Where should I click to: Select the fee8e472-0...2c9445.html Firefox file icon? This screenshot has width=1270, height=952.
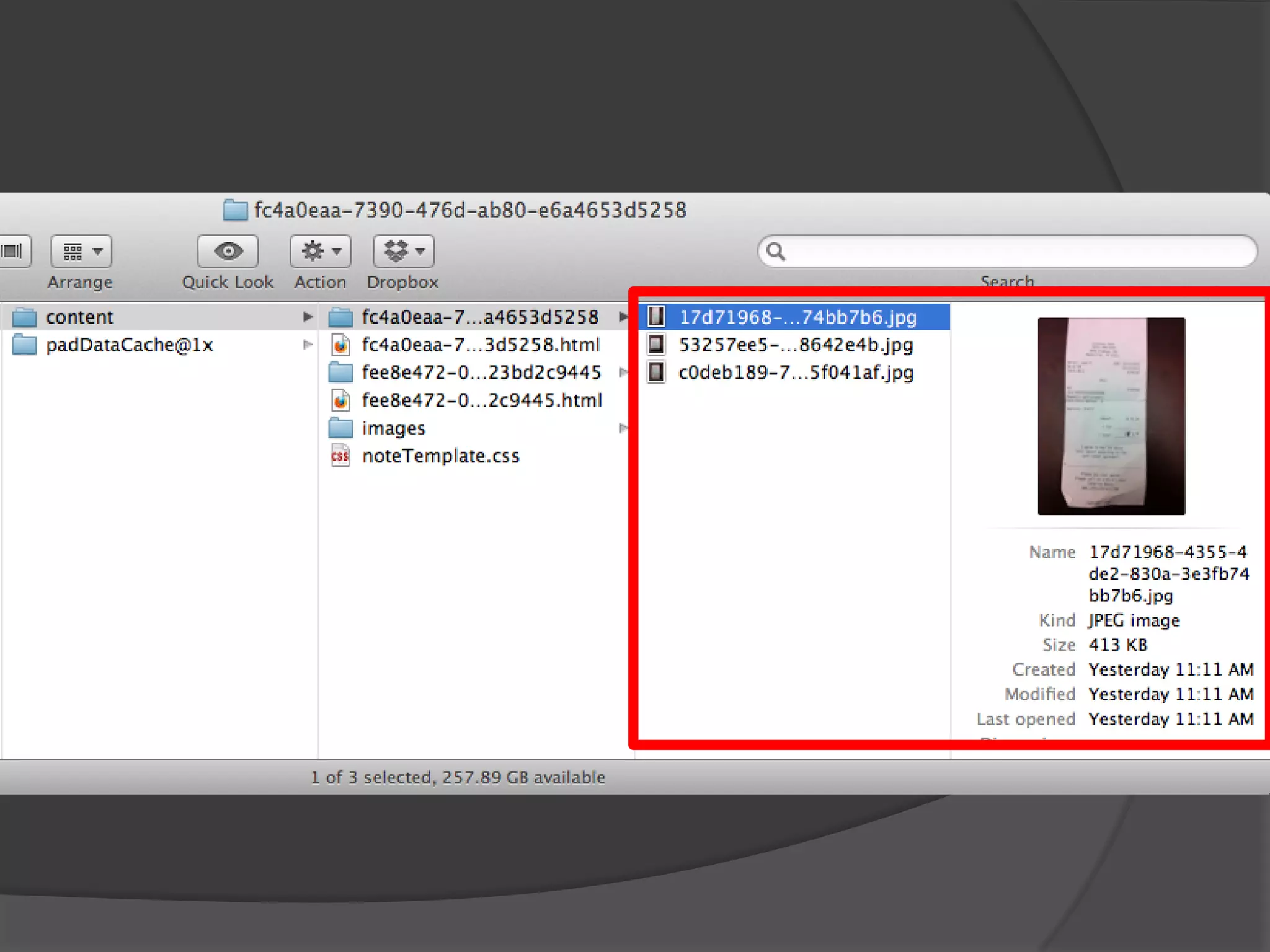[340, 400]
